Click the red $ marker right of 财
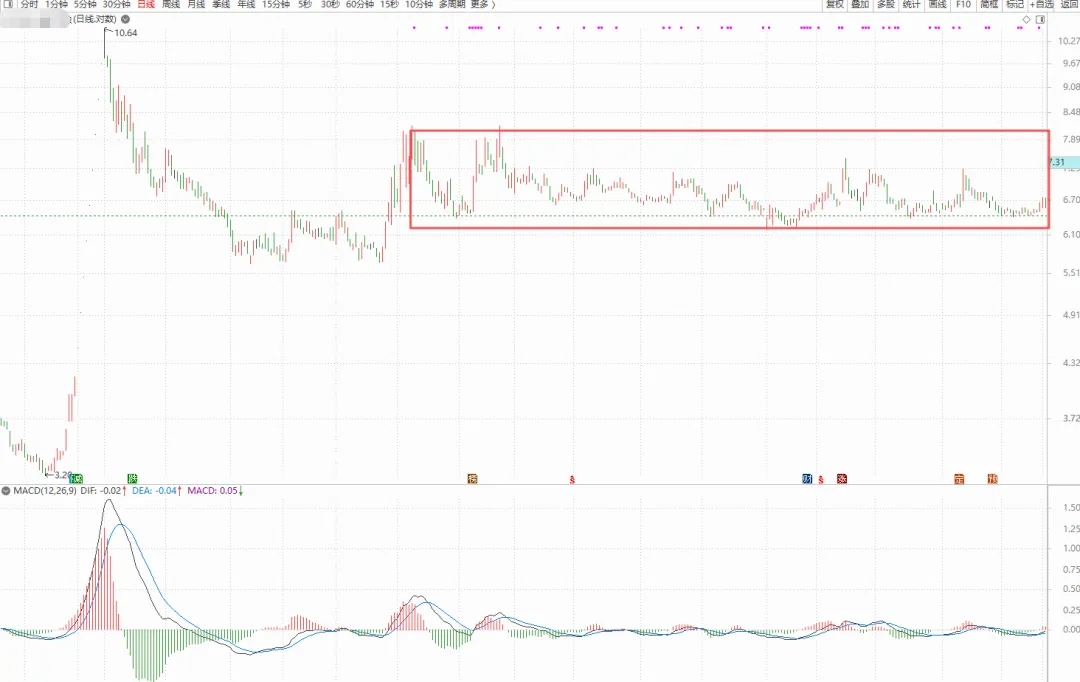Viewport: 1080px width, 682px height. click(x=821, y=479)
